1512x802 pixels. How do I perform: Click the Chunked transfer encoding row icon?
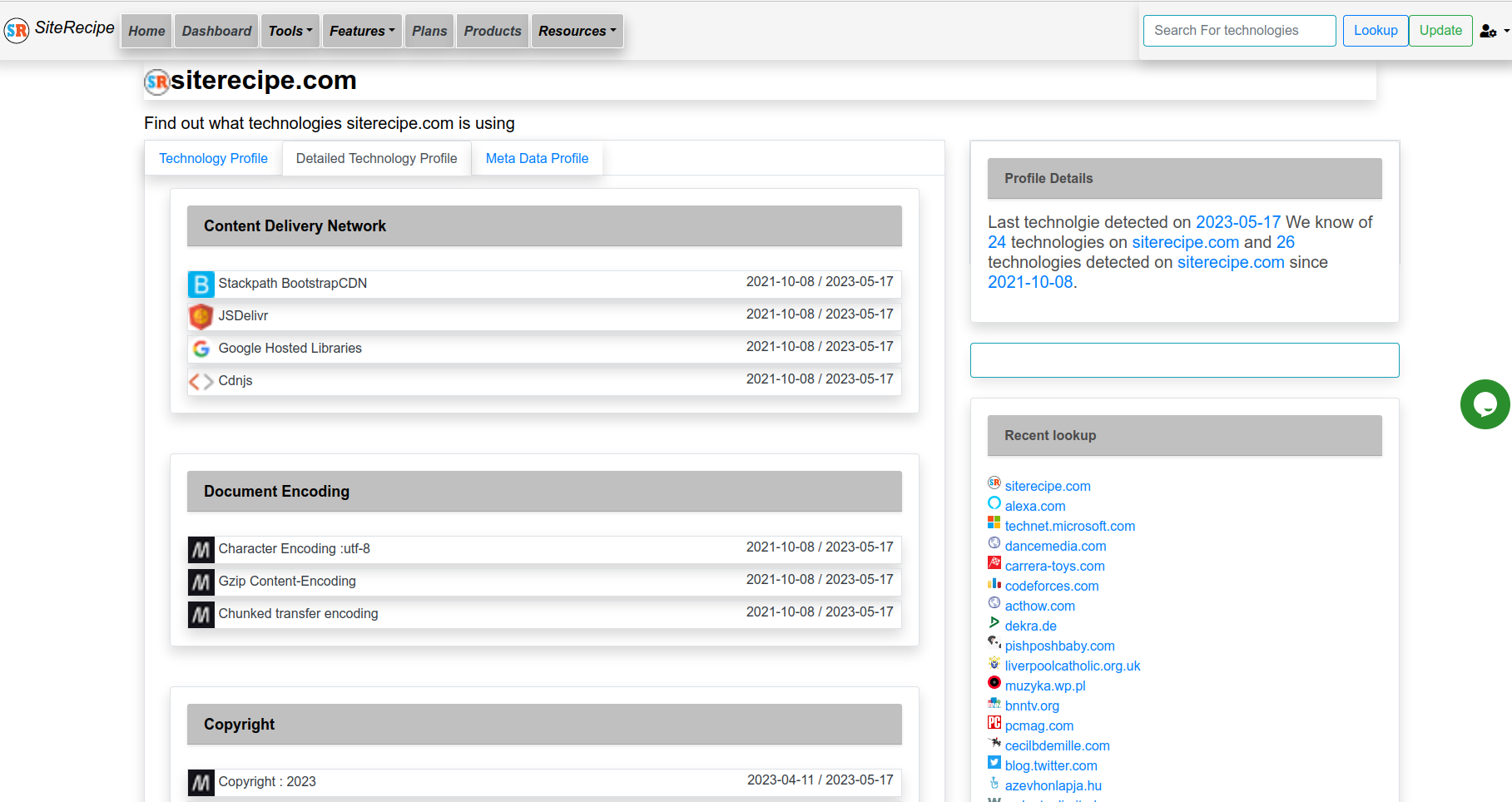pos(201,615)
